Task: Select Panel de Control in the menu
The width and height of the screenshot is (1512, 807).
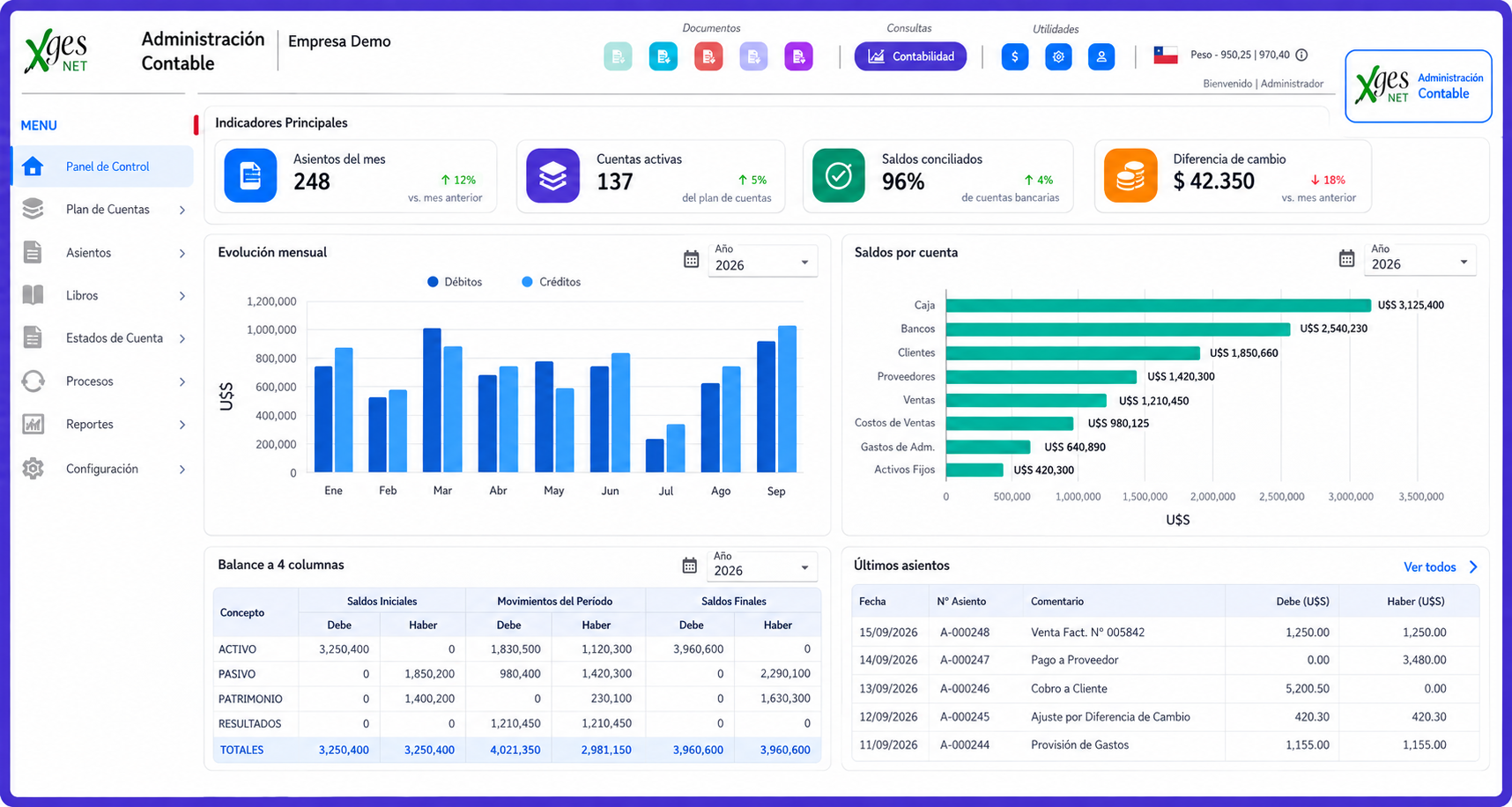Action: point(104,167)
